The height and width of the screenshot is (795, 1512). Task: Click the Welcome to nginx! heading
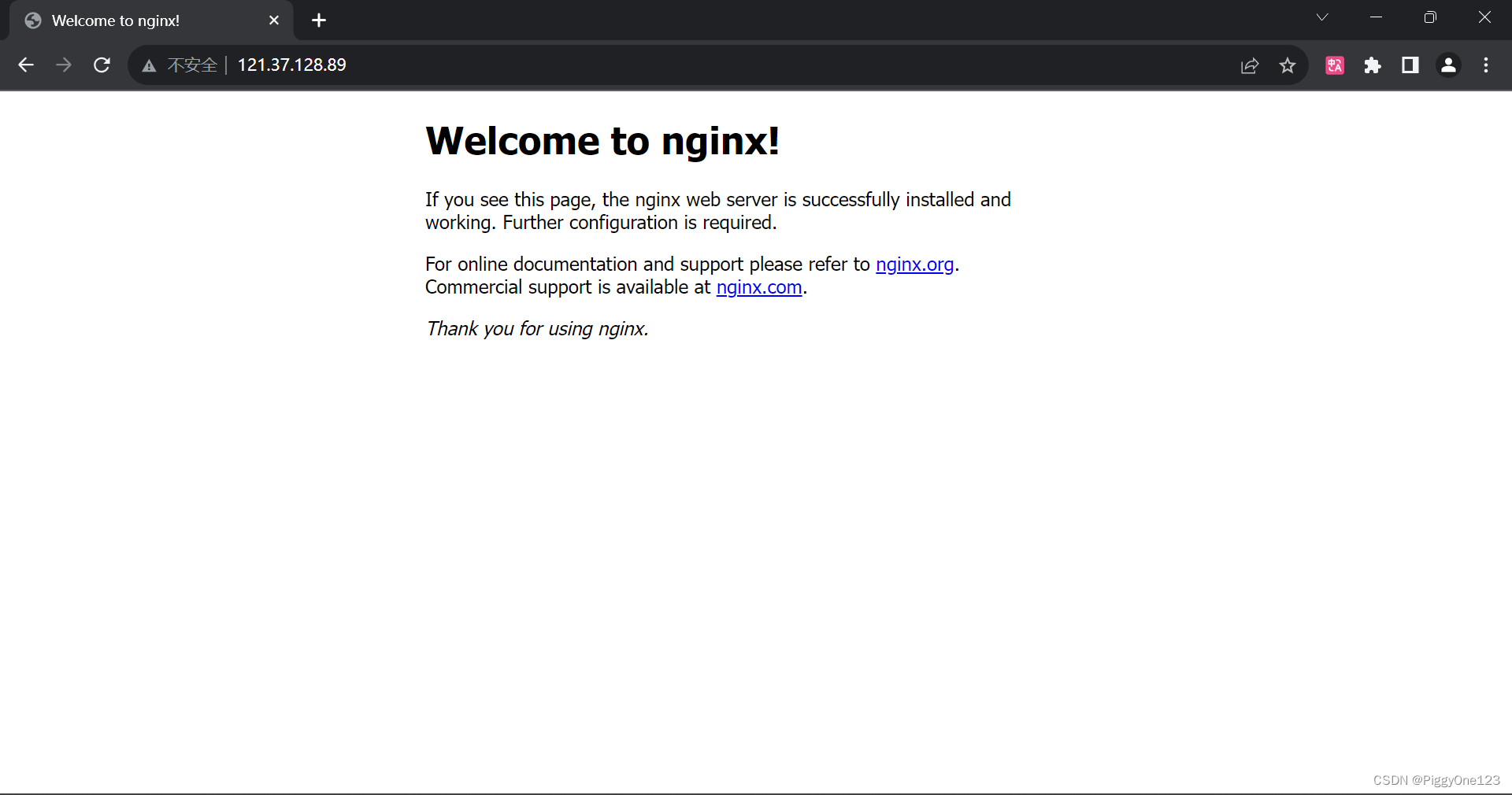point(602,142)
